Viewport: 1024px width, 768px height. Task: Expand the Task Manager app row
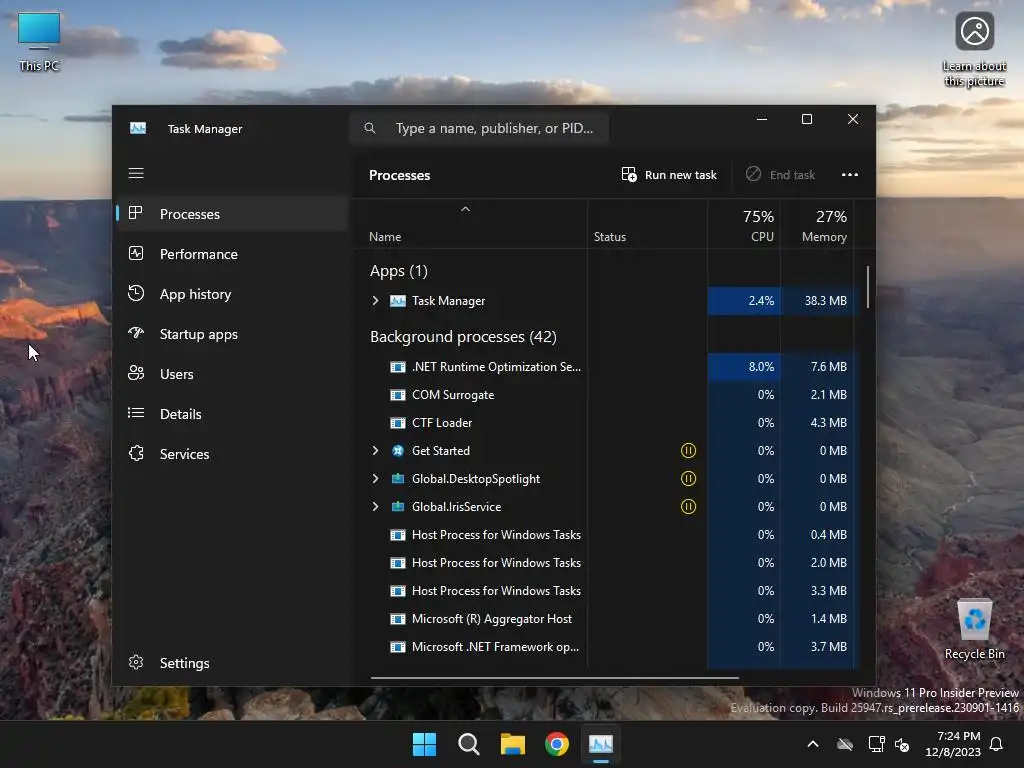[x=376, y=300]
